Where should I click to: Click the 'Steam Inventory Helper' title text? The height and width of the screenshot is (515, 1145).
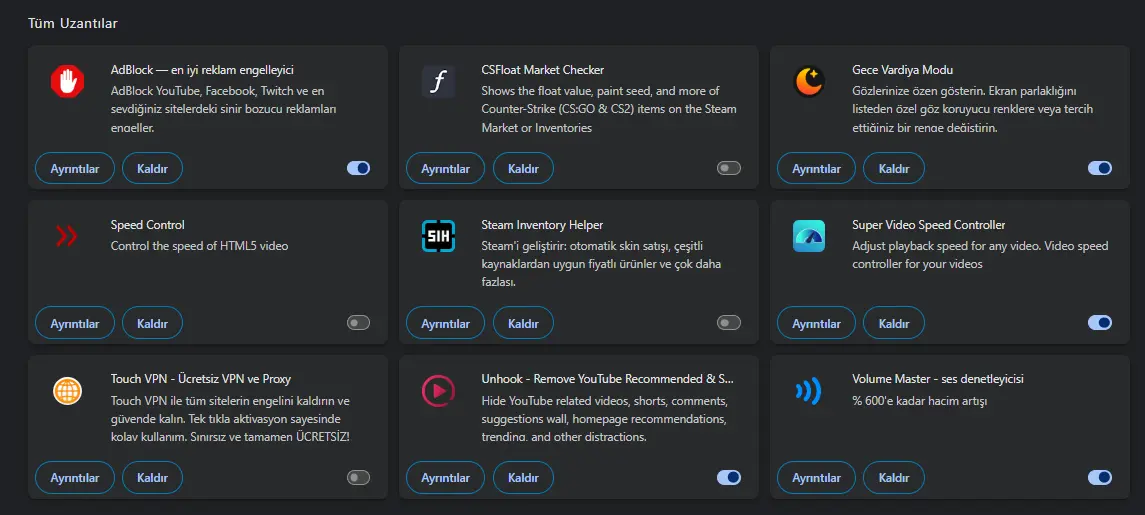(x=542, y=225)
